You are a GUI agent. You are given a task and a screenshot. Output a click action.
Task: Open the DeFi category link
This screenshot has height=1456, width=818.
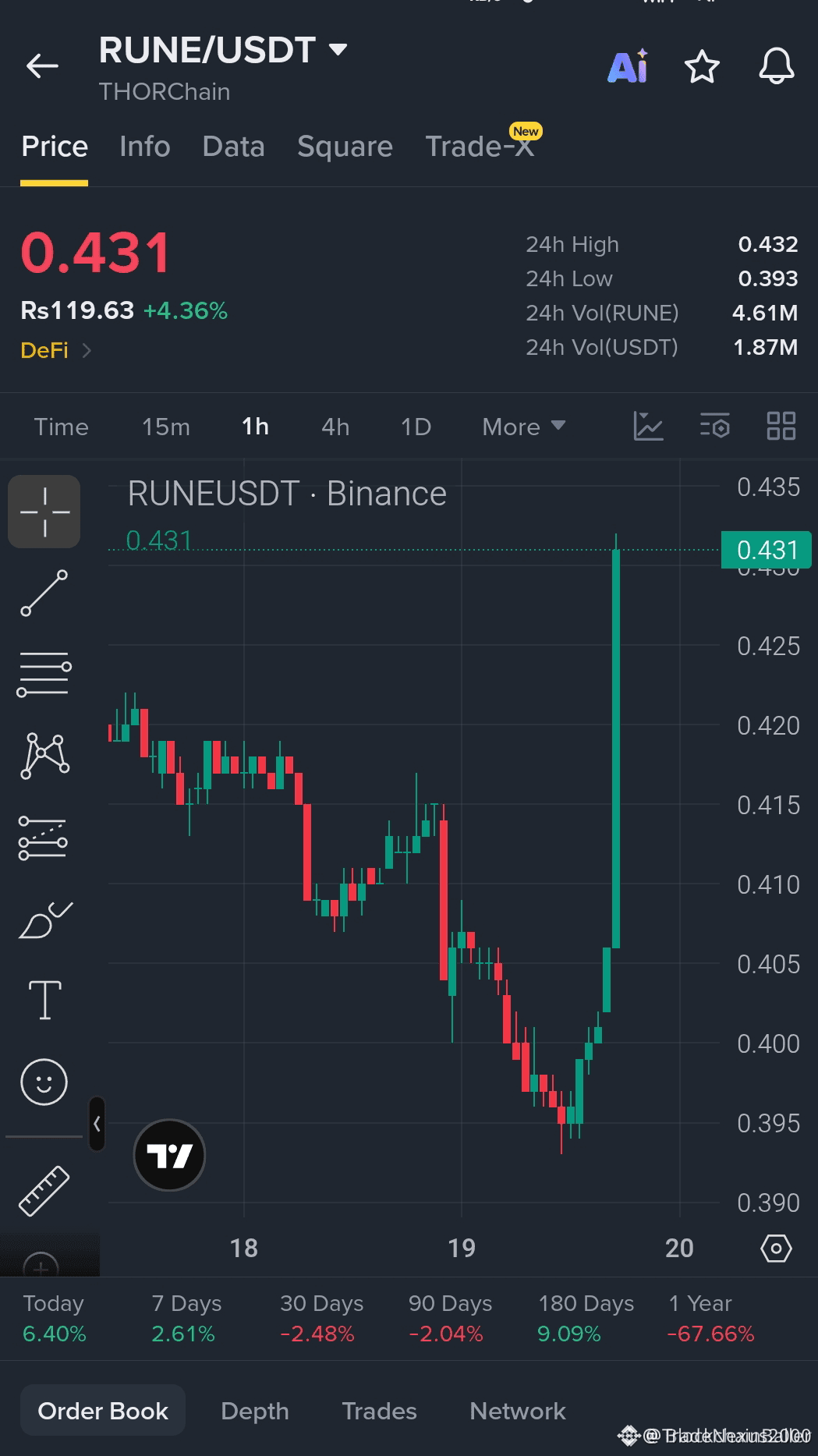(x=56, y=351)
